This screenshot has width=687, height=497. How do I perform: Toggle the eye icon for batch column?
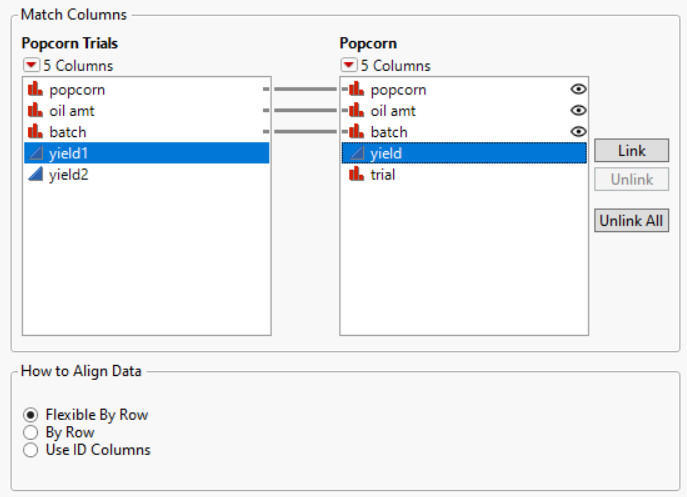tap(577, 132)
